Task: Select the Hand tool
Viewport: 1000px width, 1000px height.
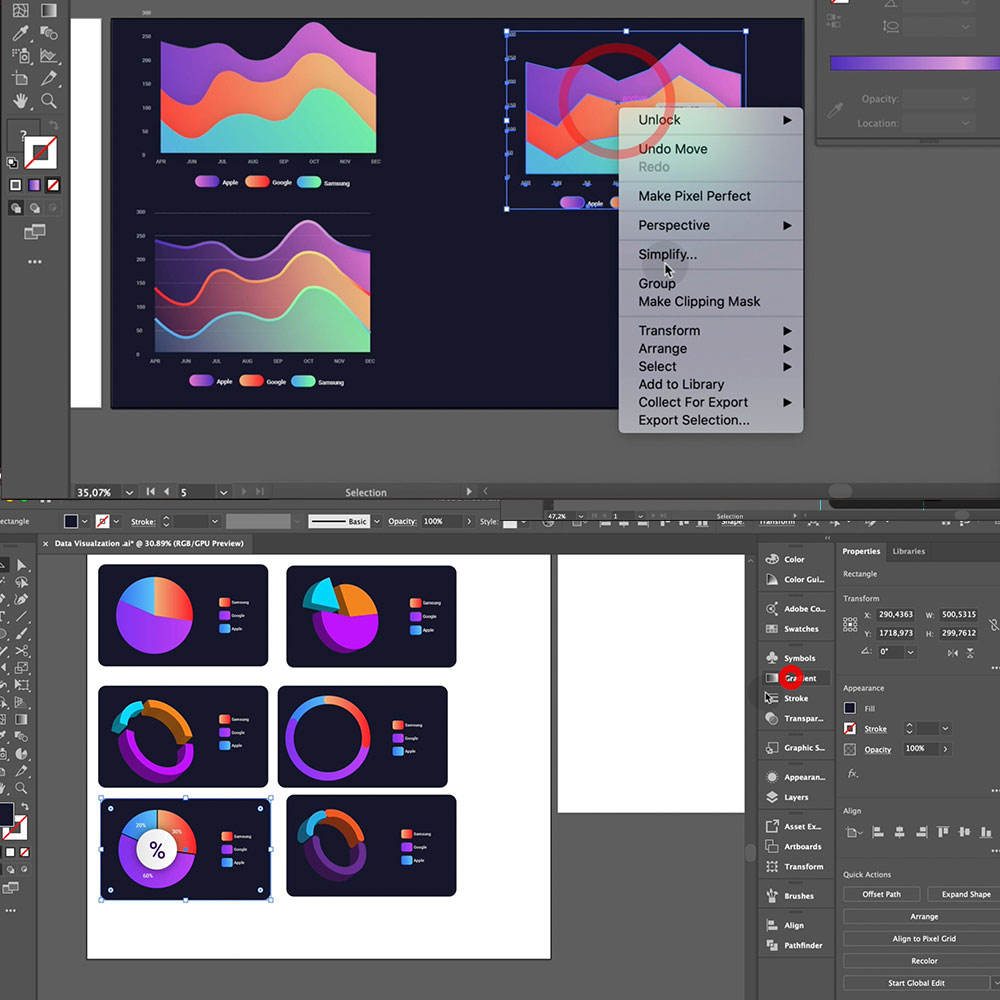Action: [x=20, y=100]
